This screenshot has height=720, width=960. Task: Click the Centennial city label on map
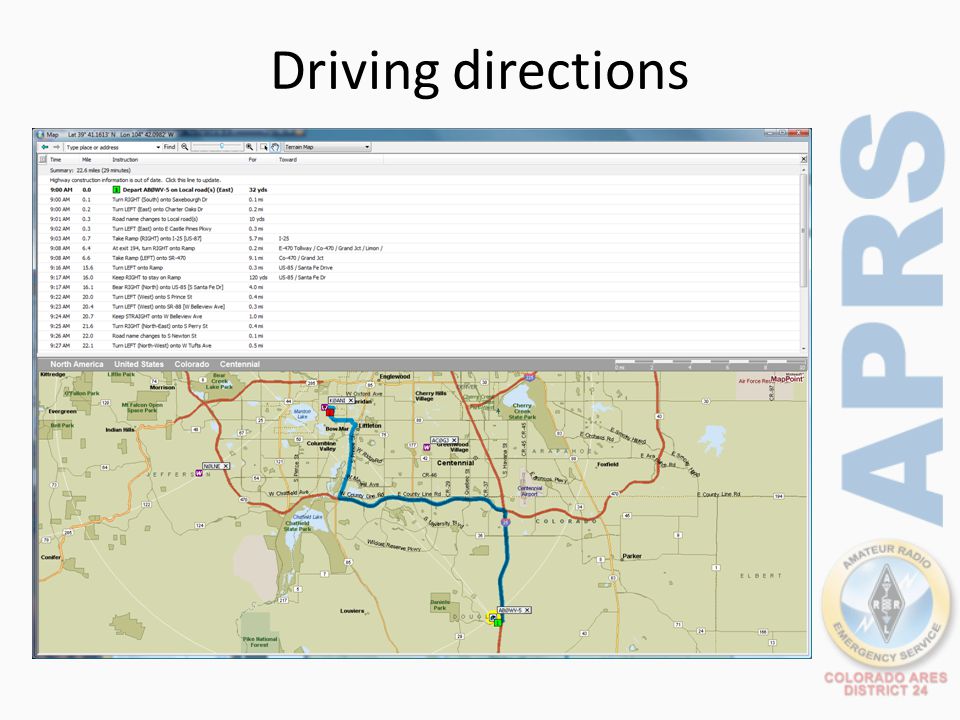(x=456, y=463)
